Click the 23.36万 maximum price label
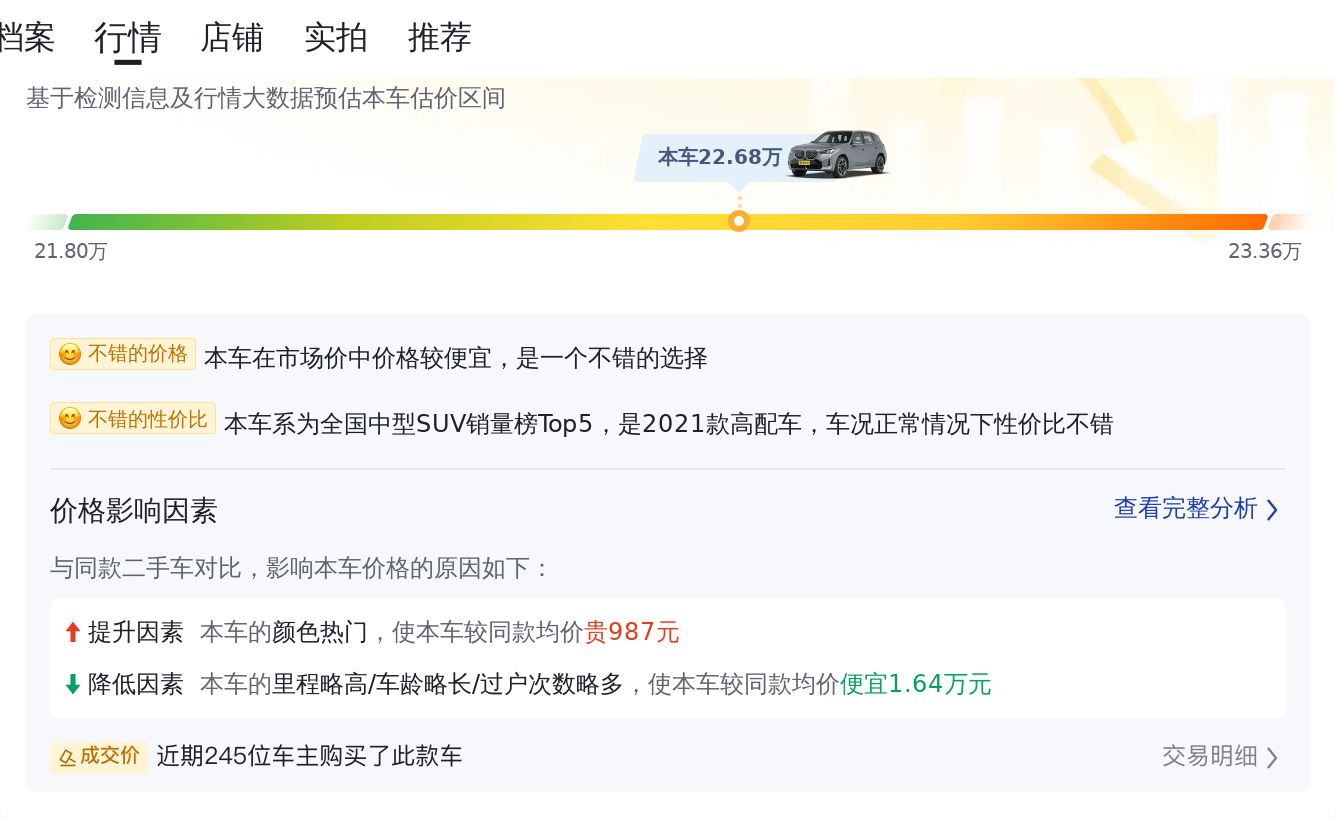This screenshot has height=818, width=1336. coord(1265,251)
